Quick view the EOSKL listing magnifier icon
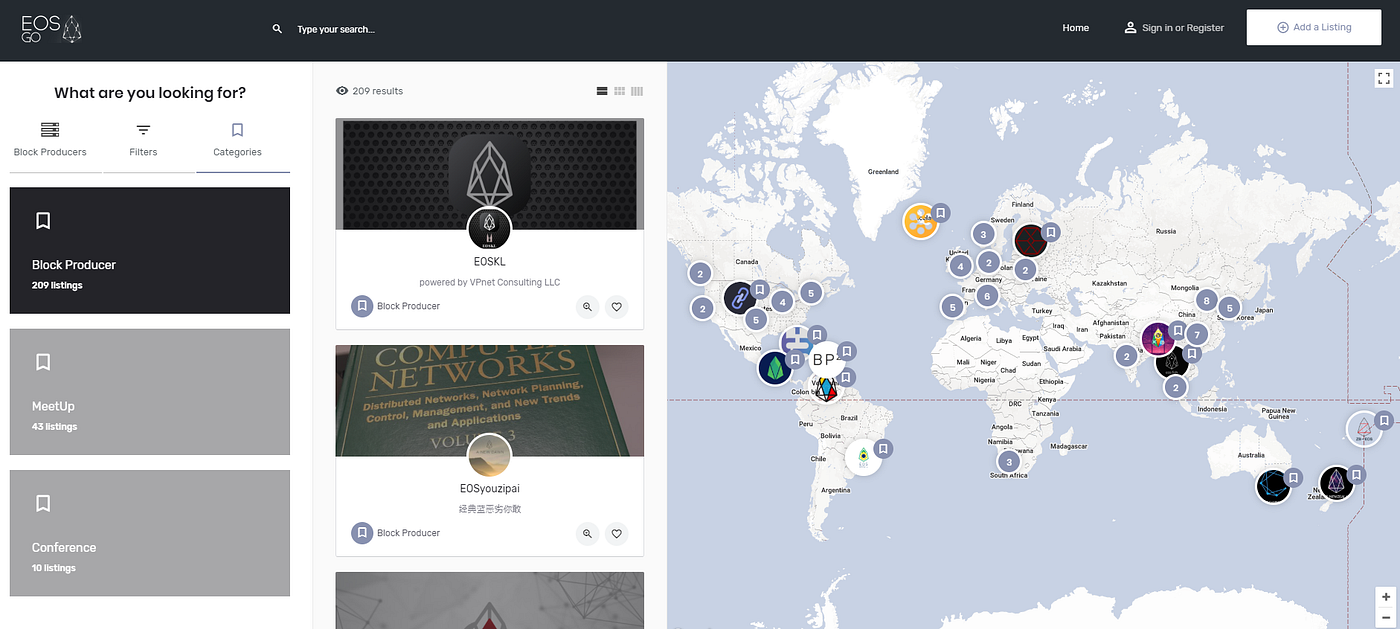1400x629 pixels. click(x=588, y=307)
